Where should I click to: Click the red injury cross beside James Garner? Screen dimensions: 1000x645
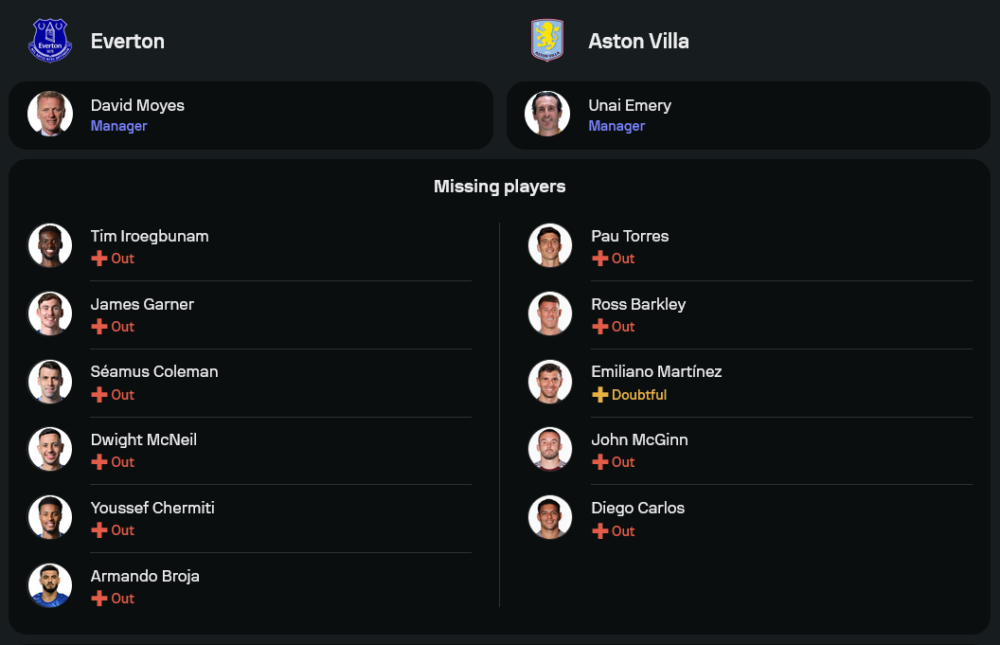[x=99, y=327]
